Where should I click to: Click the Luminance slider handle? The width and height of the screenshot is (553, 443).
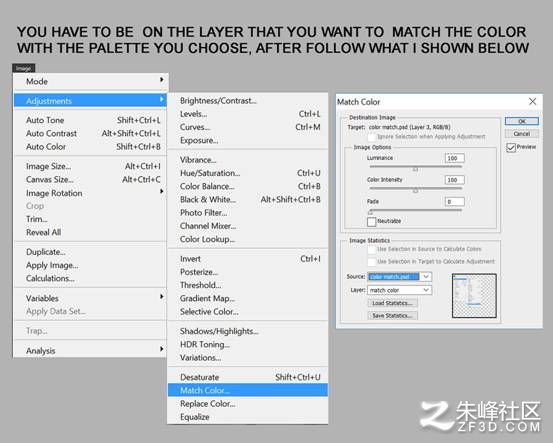pyautogui.click(x=415, y=169)
